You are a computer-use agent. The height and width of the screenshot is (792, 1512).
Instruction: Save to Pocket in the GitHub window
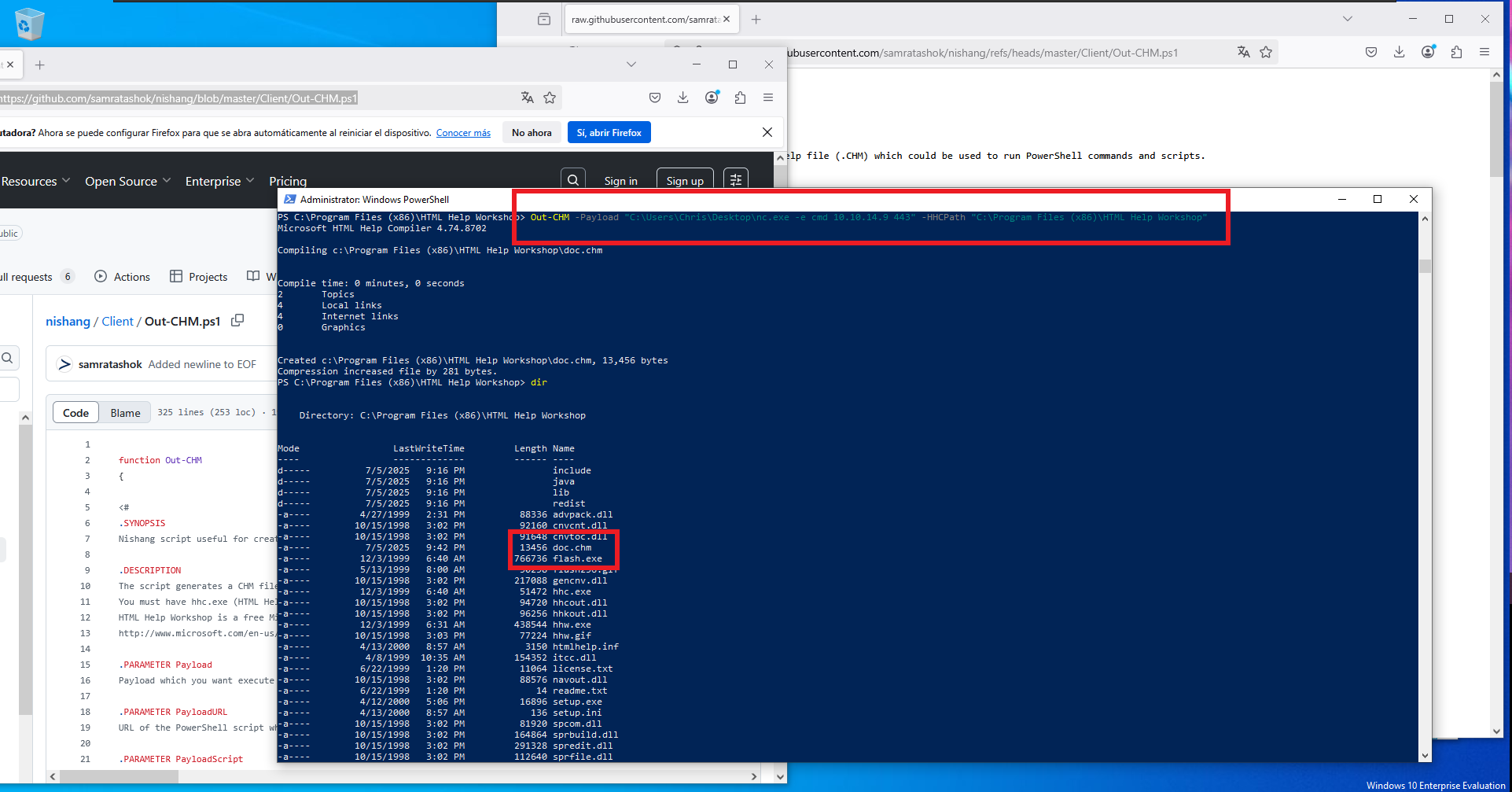tap(655, 98)
